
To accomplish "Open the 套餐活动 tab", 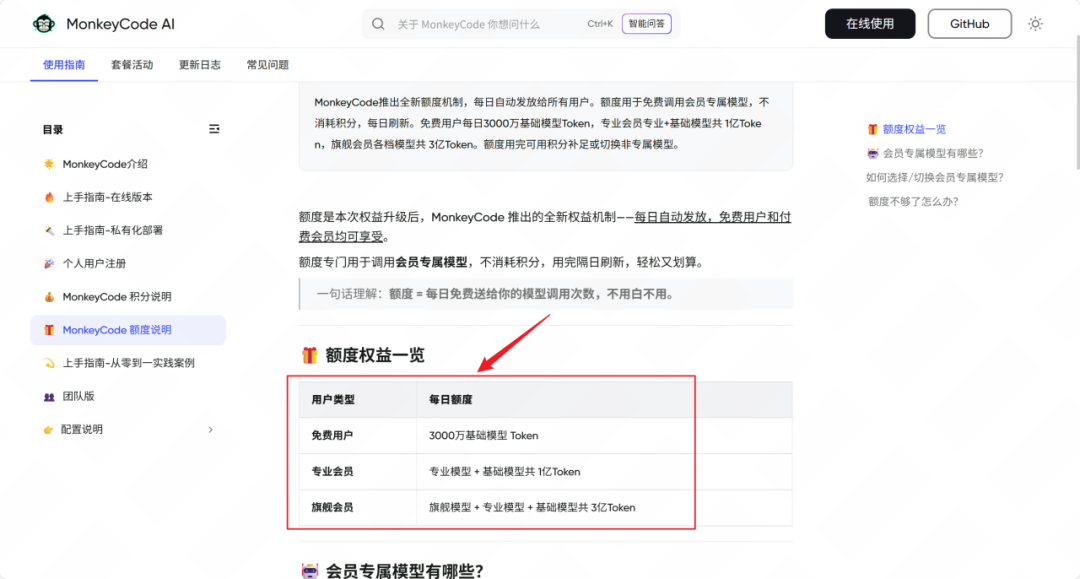I will tap(132, 65).
